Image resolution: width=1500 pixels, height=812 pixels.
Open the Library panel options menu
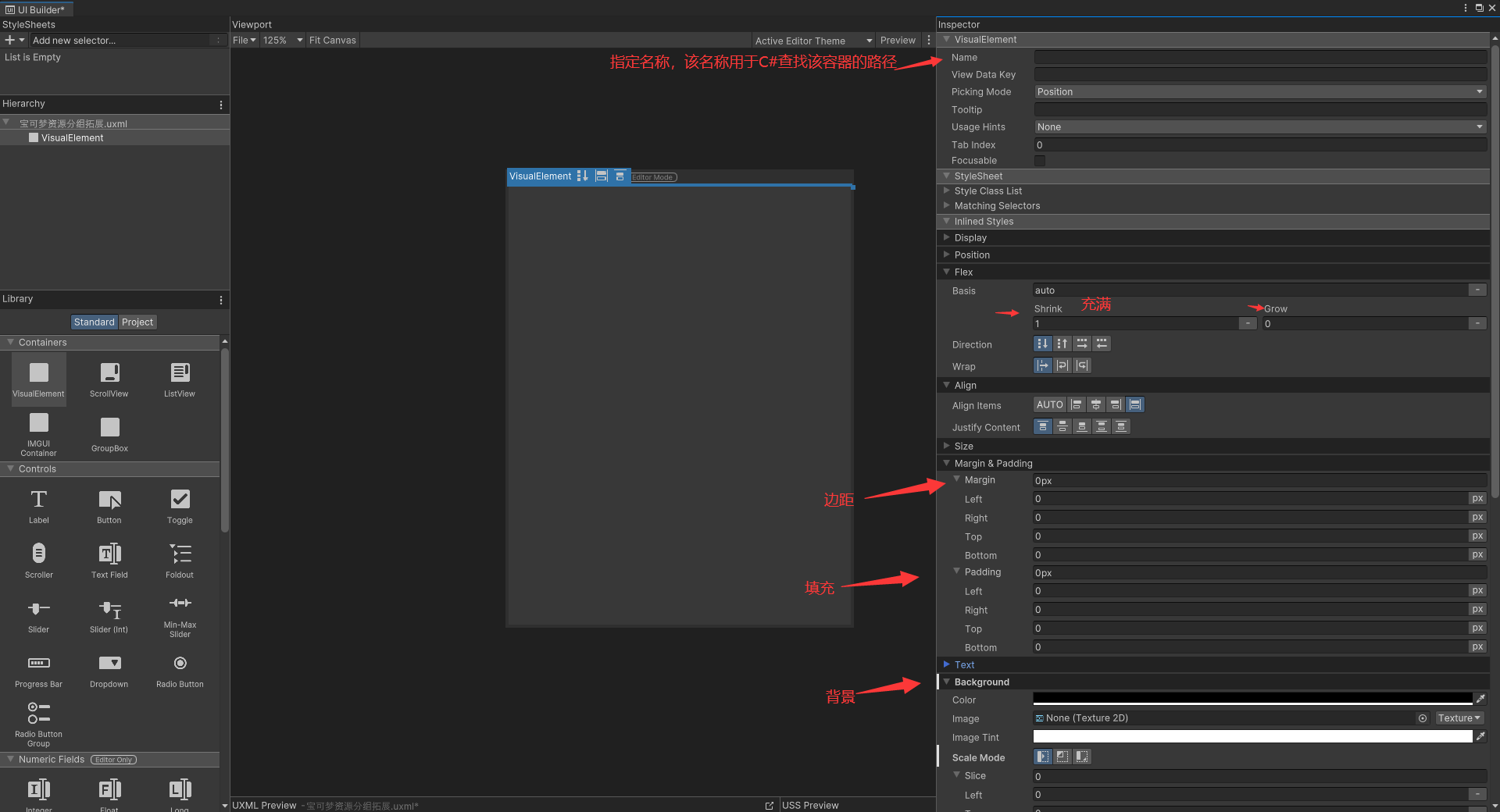pyautogui.click(x=221, y=300)
